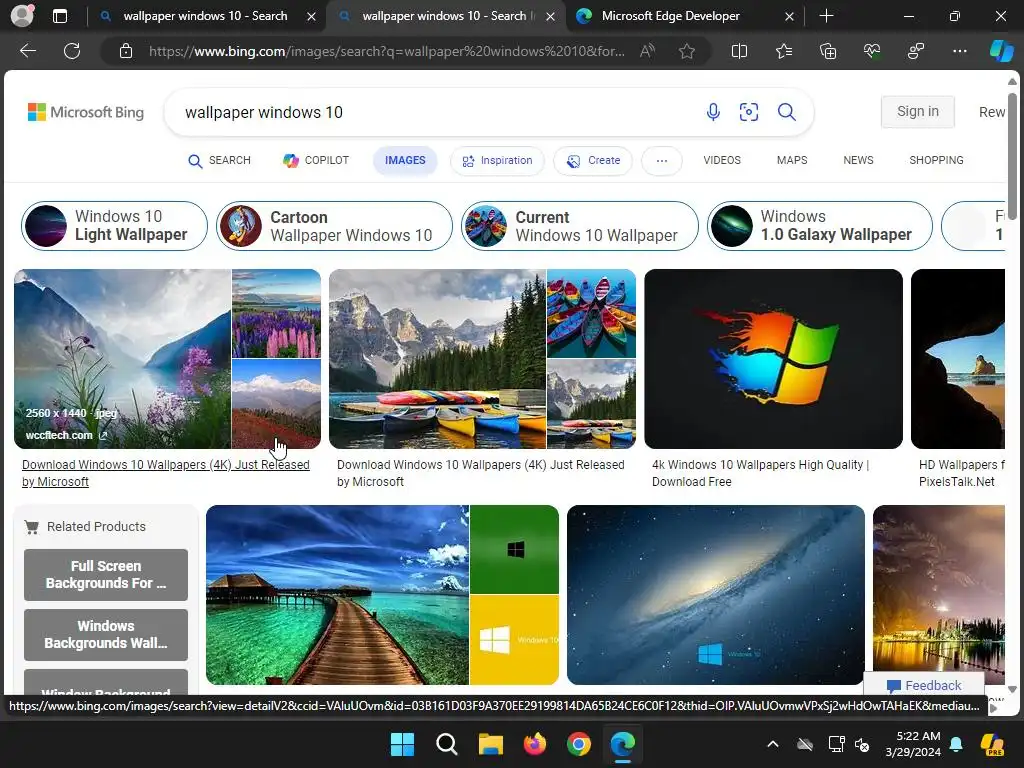1024x768 pixels.
Task: Open the colorful canoes mountain lake thumbnail
Action: (x=437, y=359)
